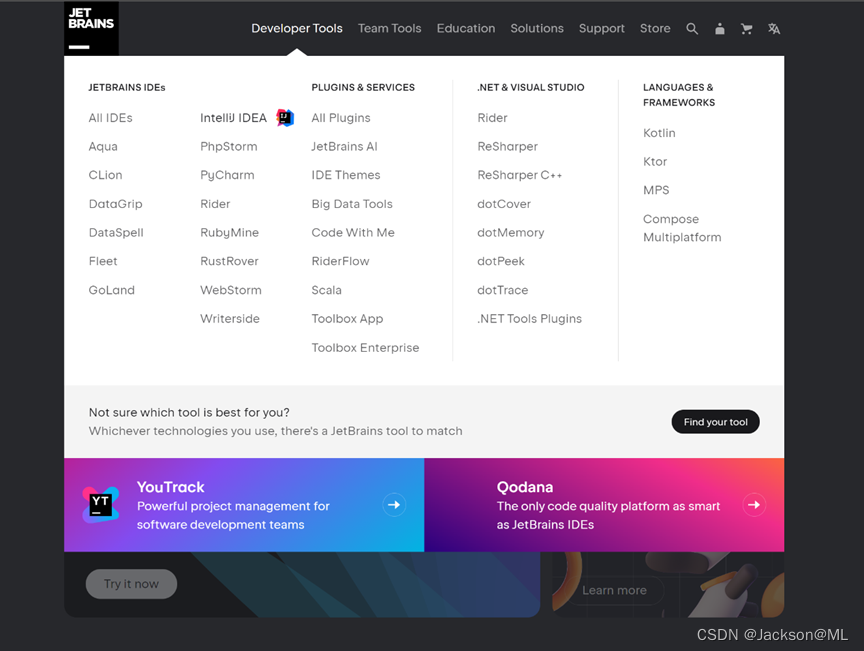Image resolution: width=864 pixels, height=651 pixels.
Task: Open the All Plugins link
Action: coord(341,117)
